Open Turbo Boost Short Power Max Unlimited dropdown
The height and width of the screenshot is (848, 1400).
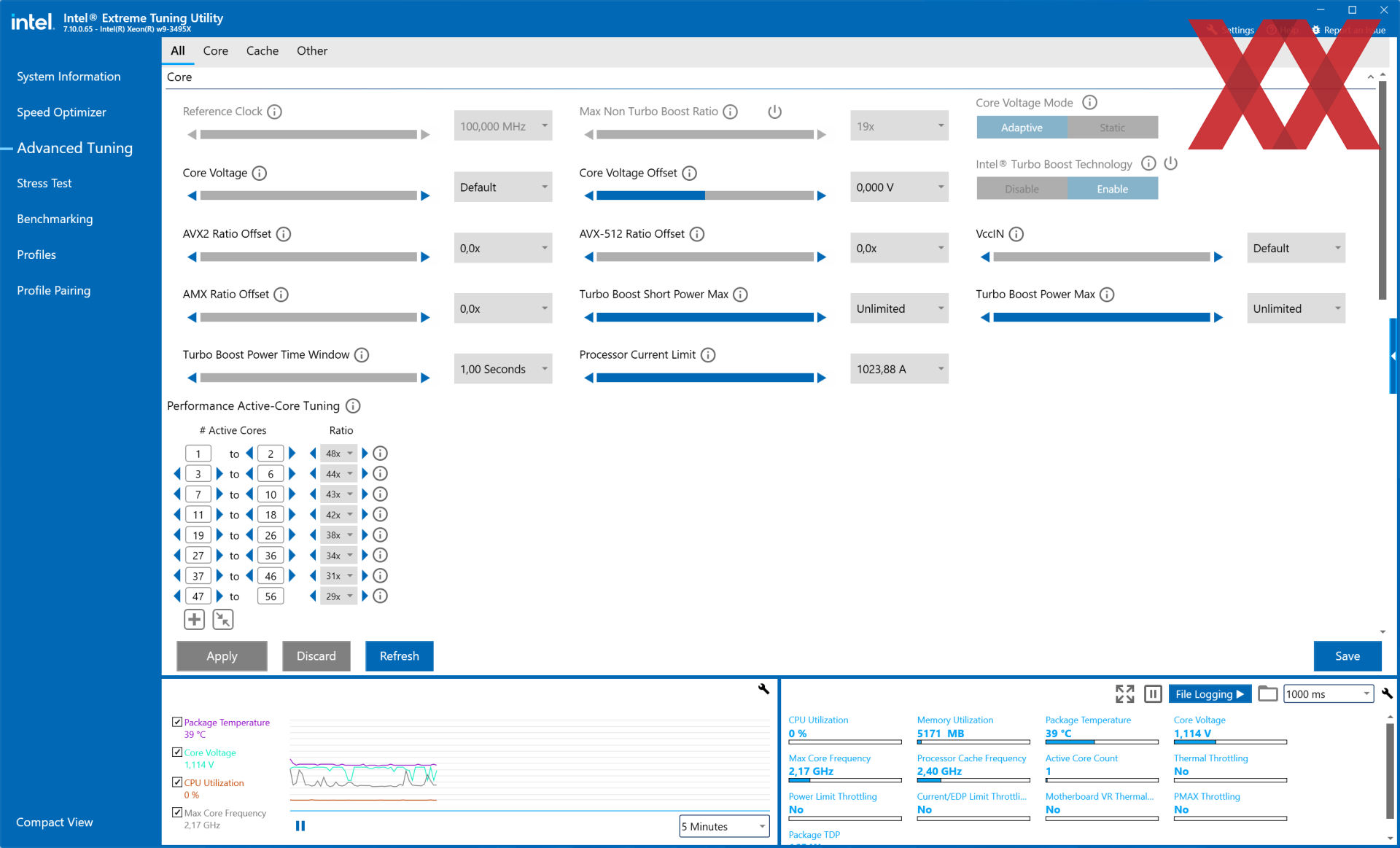pos(899,309)
